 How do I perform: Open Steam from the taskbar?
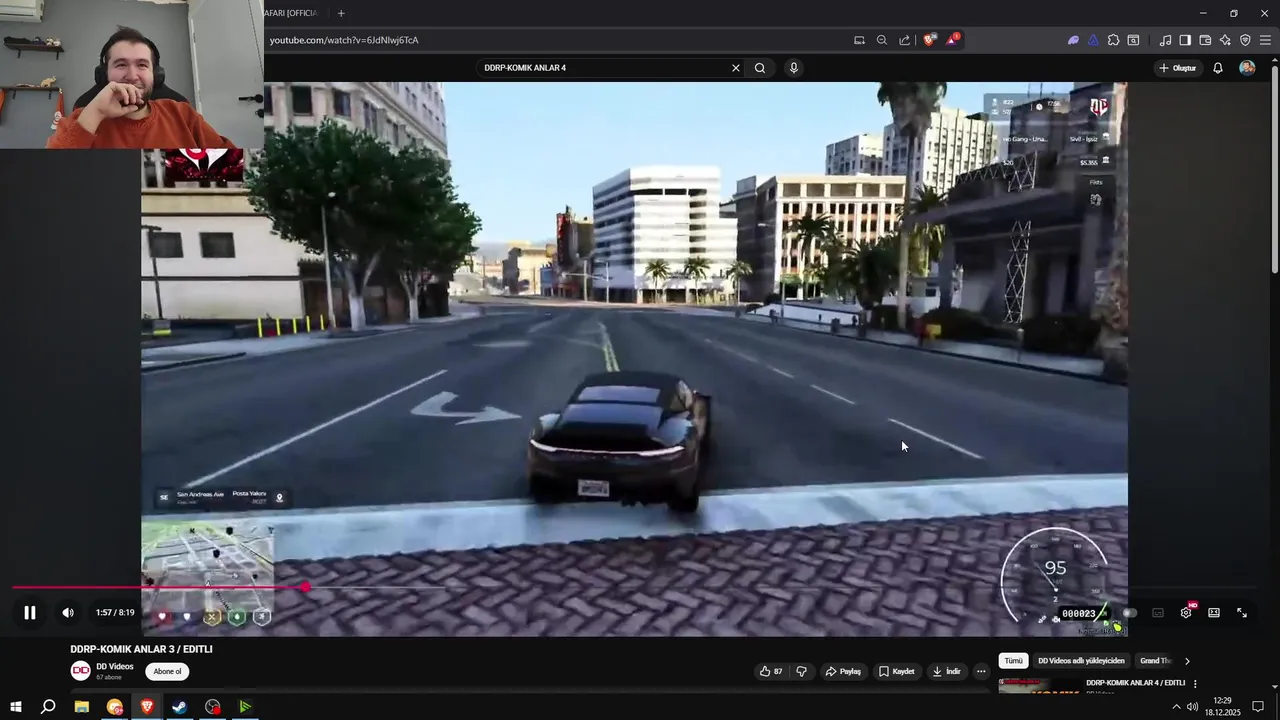tap(180, 707)
